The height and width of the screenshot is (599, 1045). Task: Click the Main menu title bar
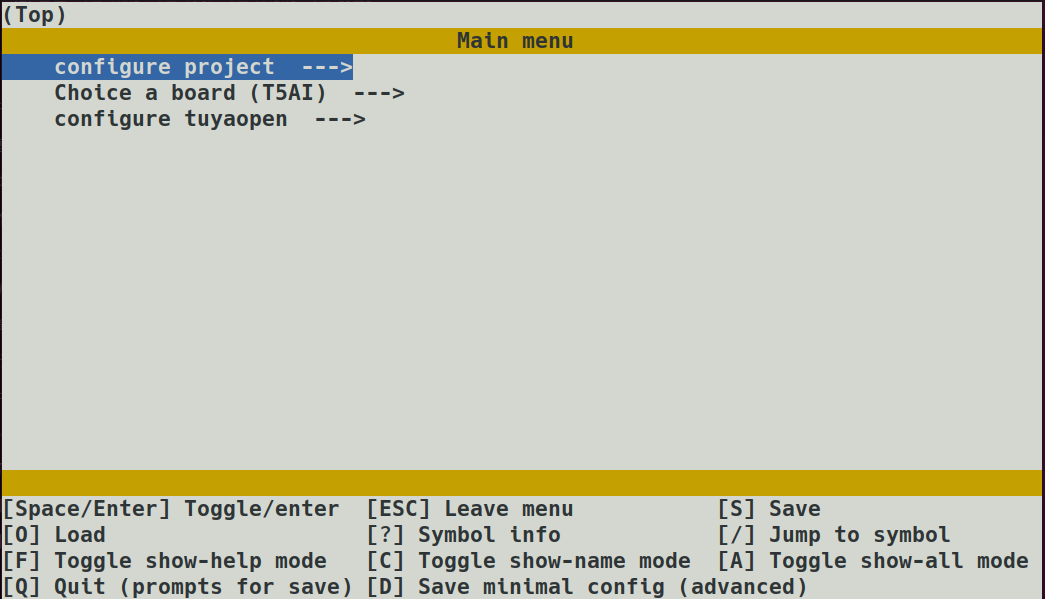pos(515,40)
